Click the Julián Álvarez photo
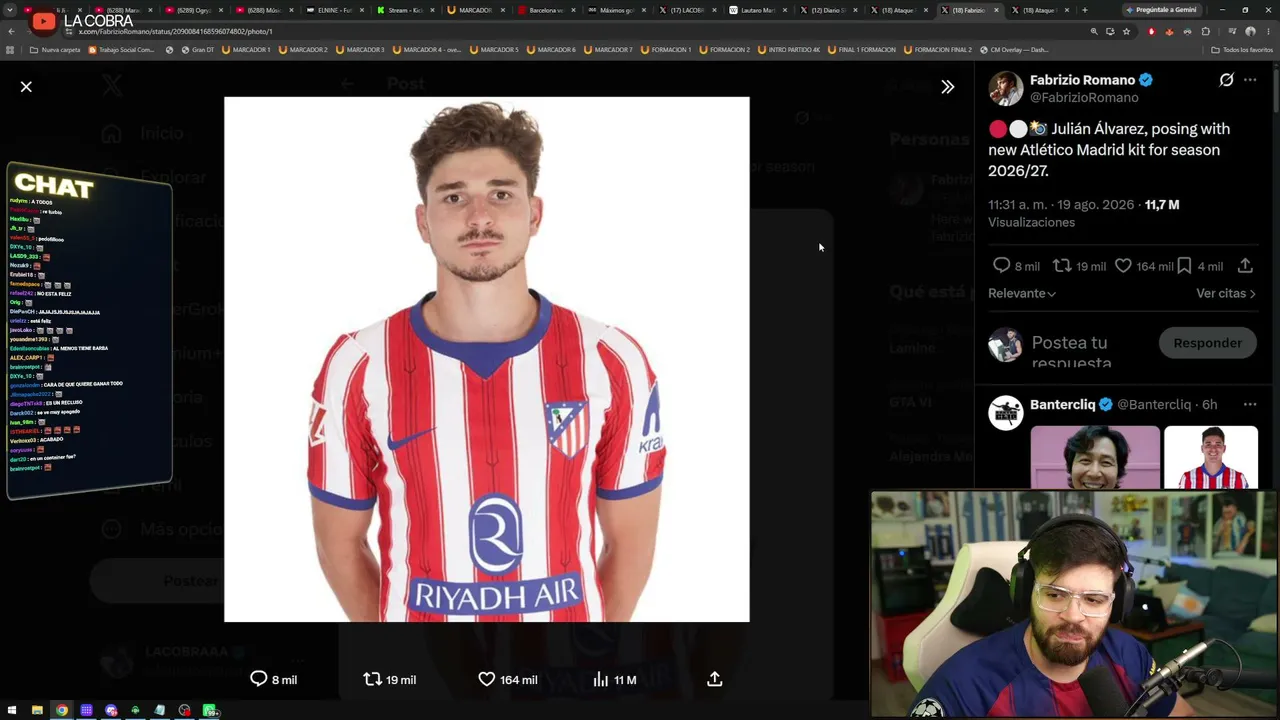Viewport: 1280px width, 720px height. click(x=486, y=359)
